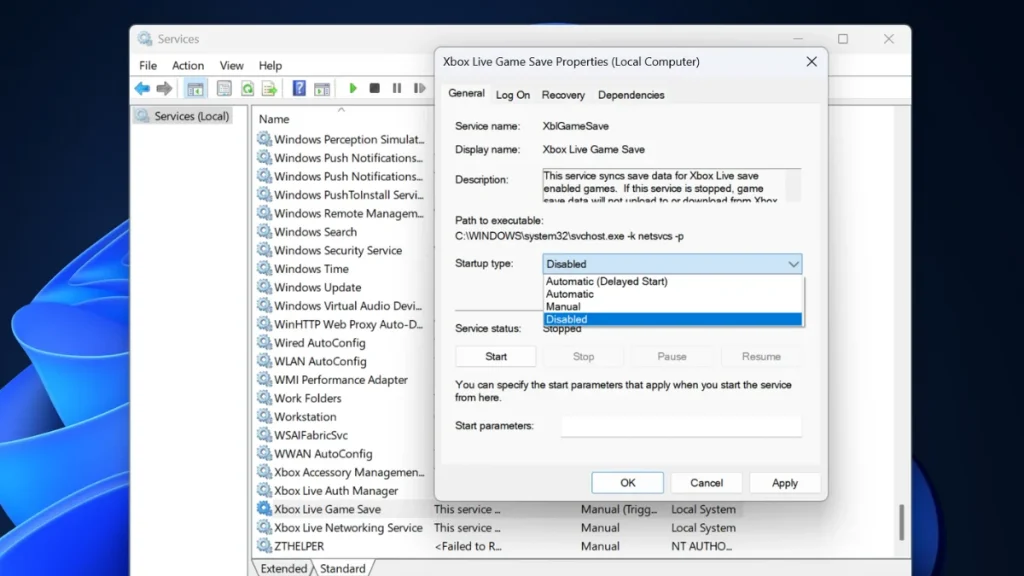Viewport: 1024px width, 576px height.
Task: Switch to the Log On tab
Action: point(513,95)
